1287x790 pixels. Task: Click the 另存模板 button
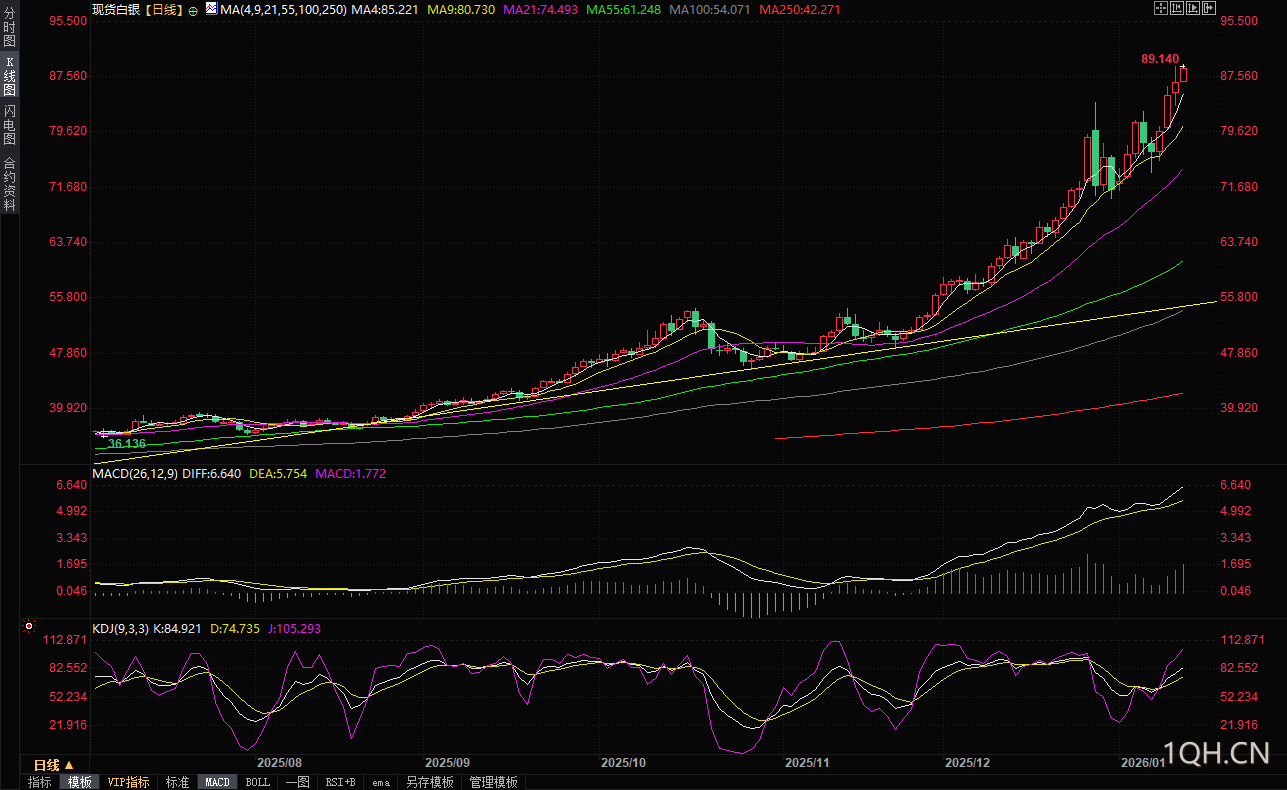point(430,782)
